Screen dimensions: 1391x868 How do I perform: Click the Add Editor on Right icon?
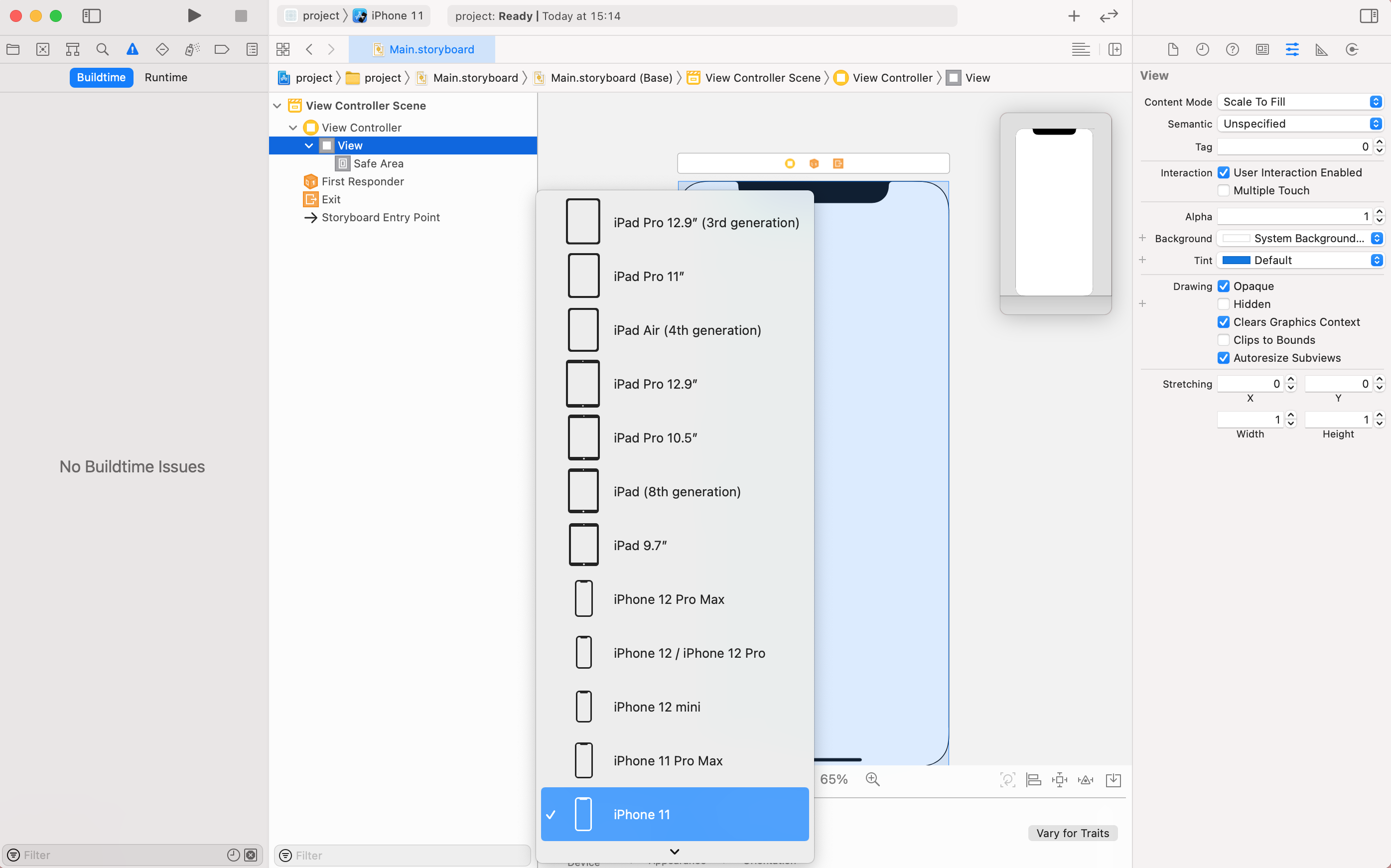1114,49
